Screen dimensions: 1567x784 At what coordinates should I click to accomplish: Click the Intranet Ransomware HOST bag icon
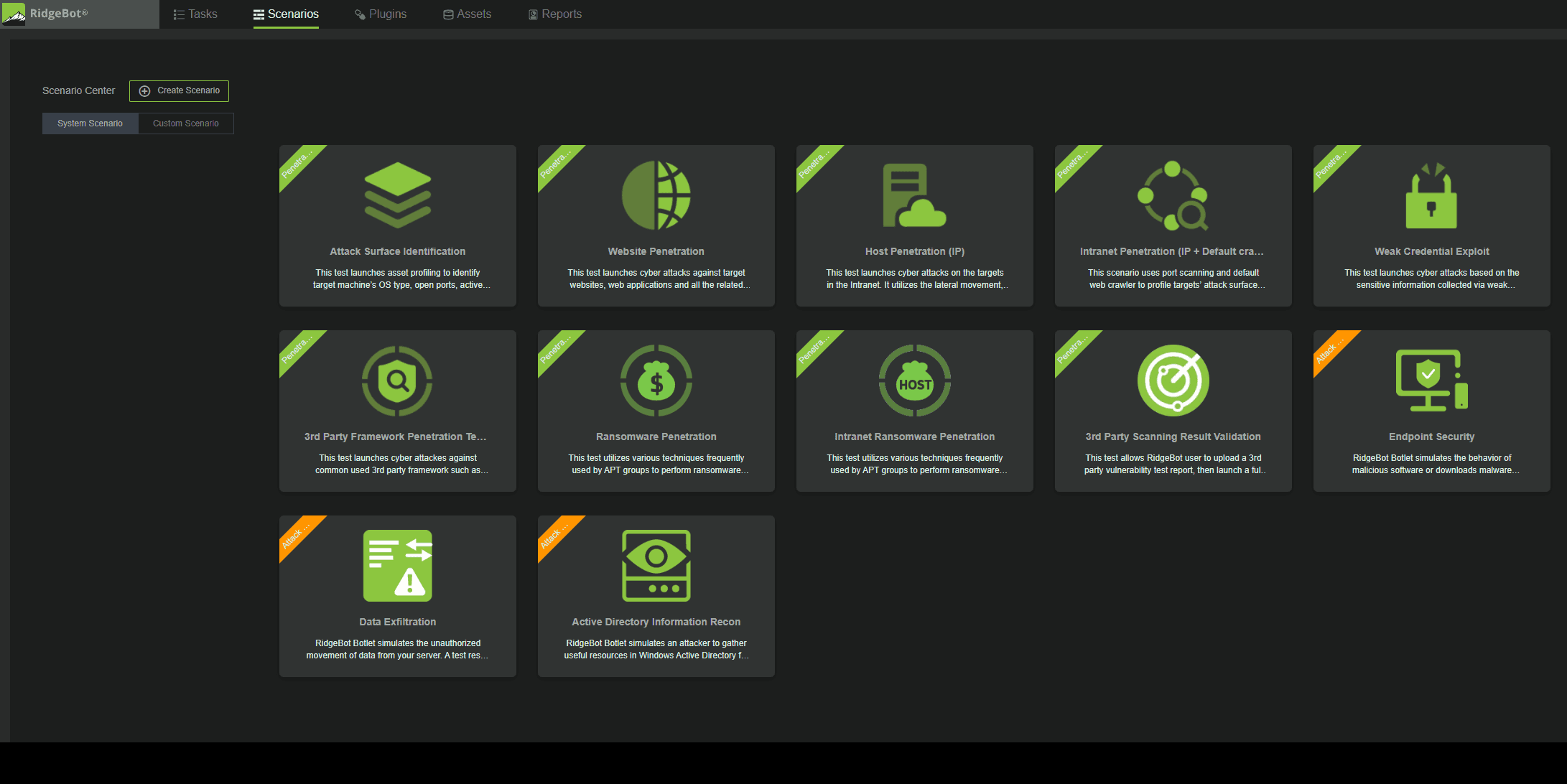tap(915, 381)
